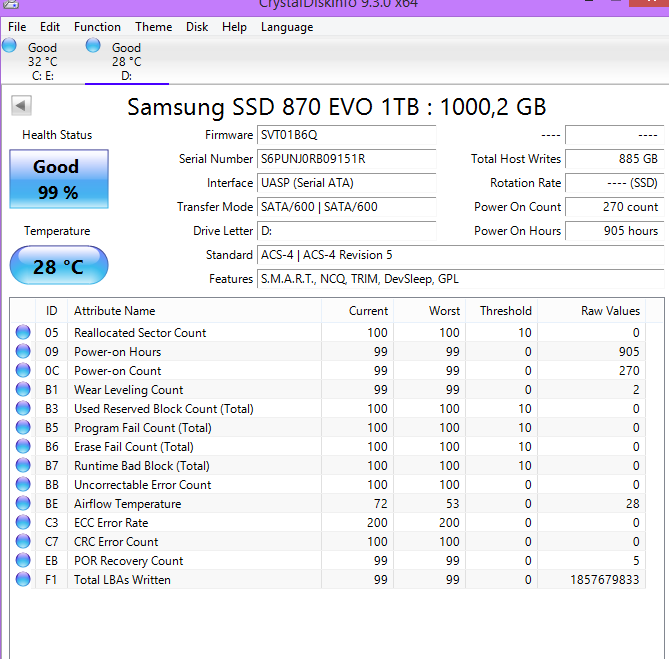Click the Attribute Name column header
This screenshot has height=659, width=669.
[195, 311]
